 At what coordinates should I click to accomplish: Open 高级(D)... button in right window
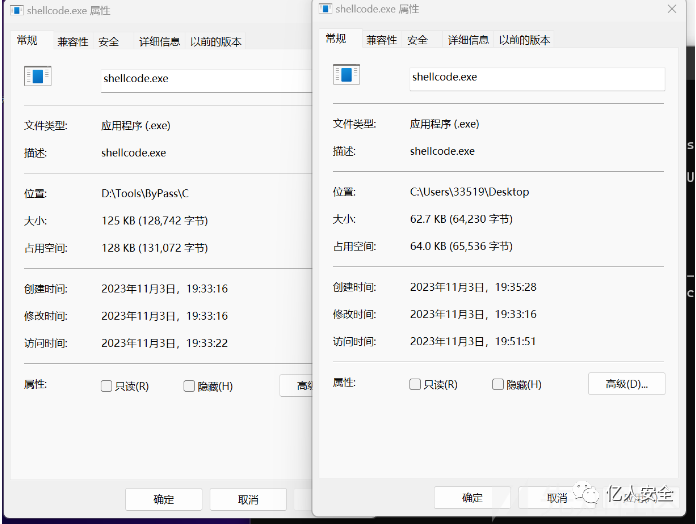click(x=627, y=384)
